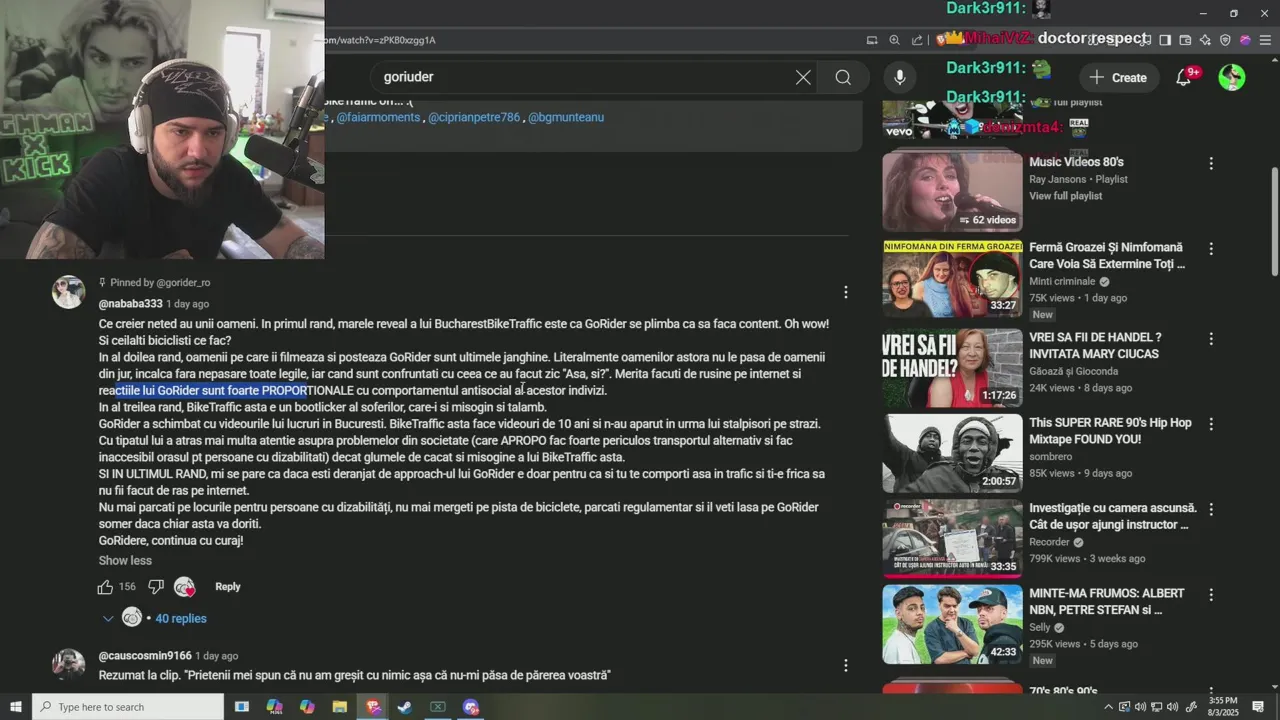This screenshot has width=1280, height=720.
Task: Open Brave VPN shield icon
Action: [1225, 40]
